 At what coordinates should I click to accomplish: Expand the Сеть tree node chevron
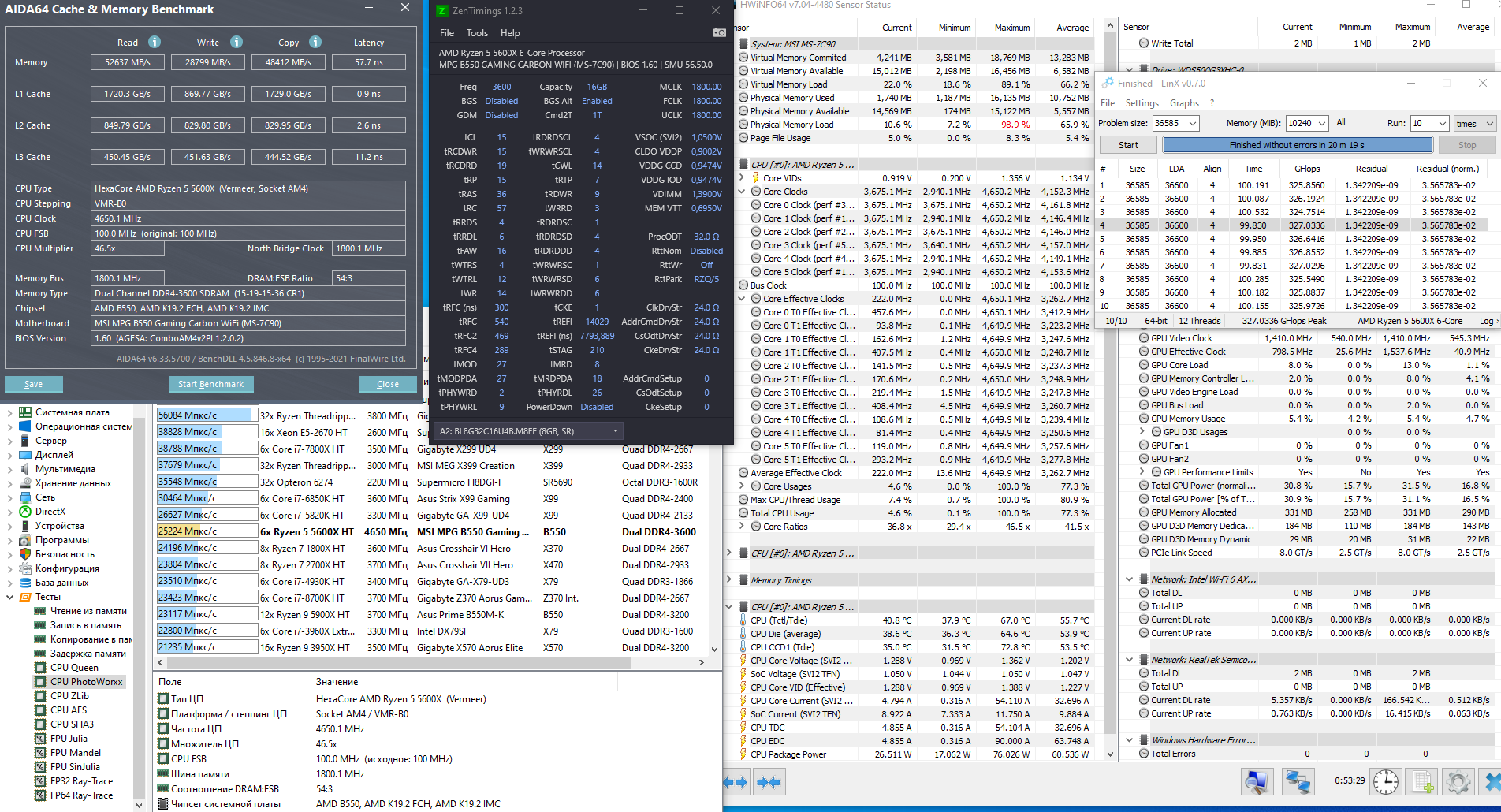click(10, 497)
